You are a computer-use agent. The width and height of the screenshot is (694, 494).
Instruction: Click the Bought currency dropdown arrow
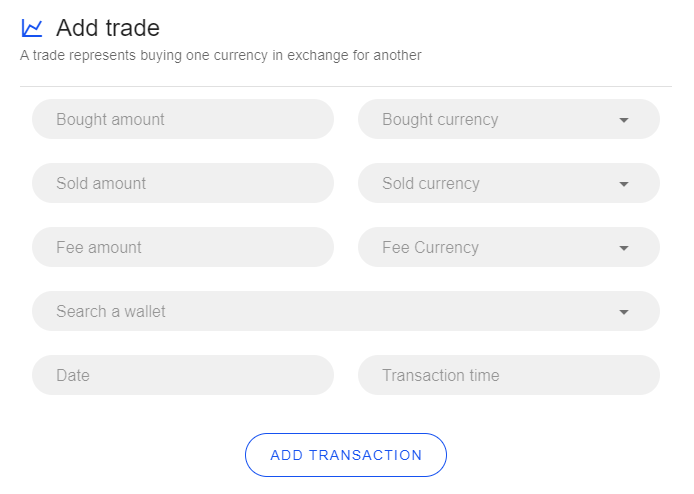(x=624, y=120)
